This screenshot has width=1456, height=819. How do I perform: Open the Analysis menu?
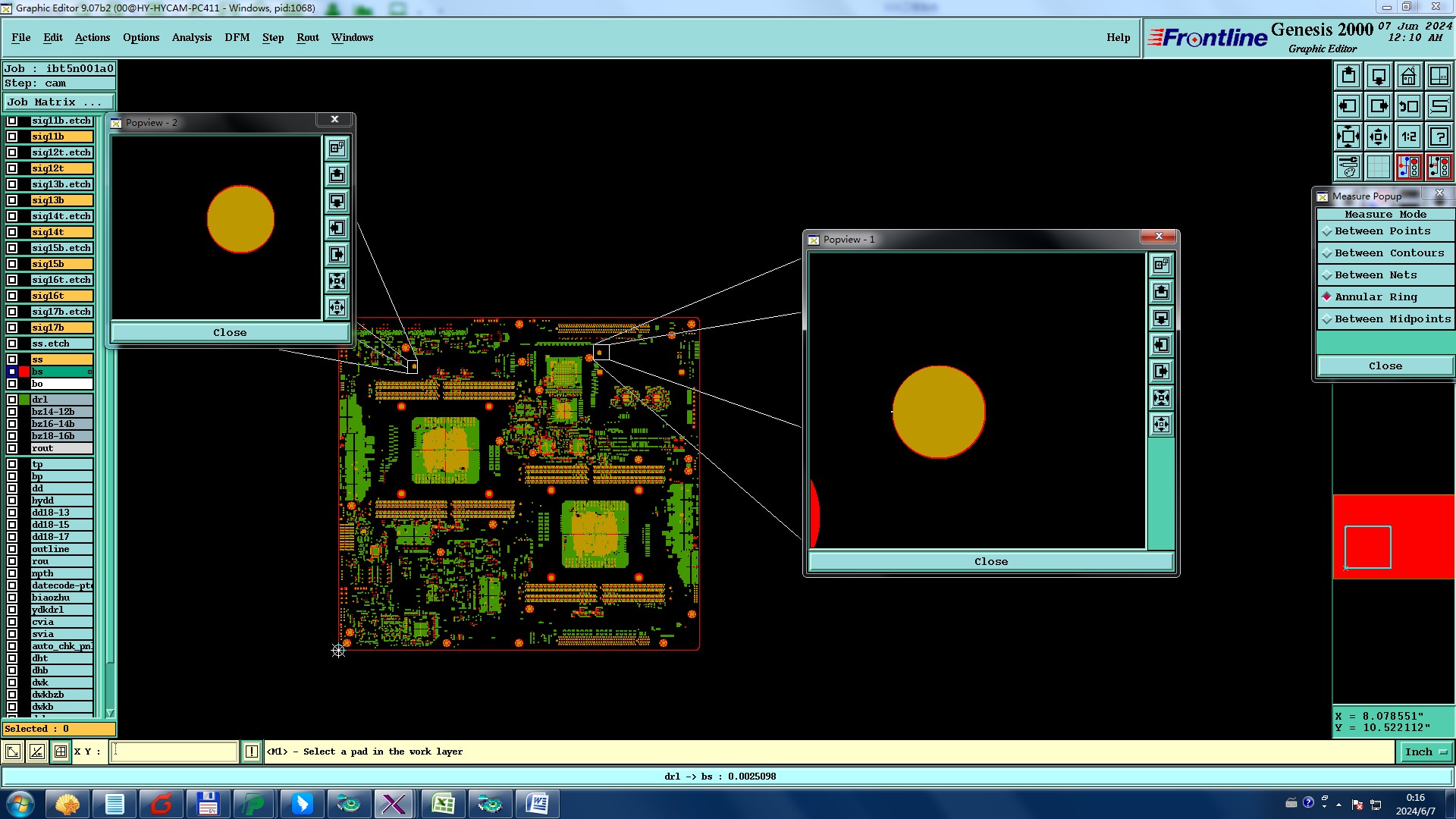point(191,37)
